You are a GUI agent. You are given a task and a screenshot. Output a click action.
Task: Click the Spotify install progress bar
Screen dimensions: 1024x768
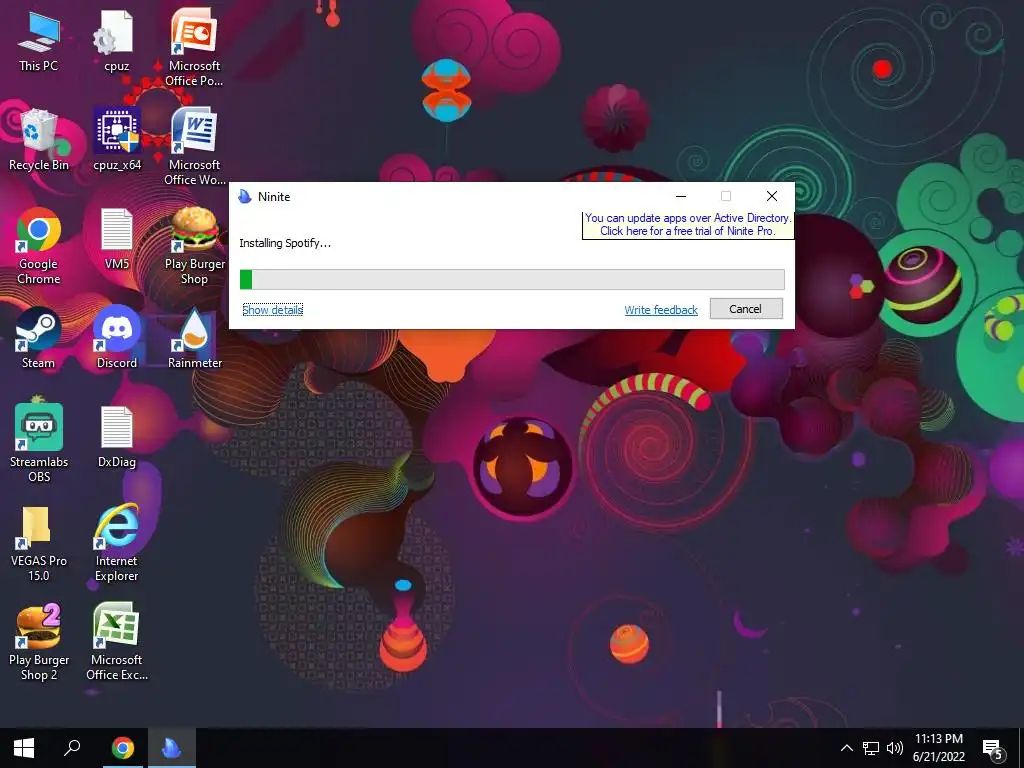(x=512, y=280)
